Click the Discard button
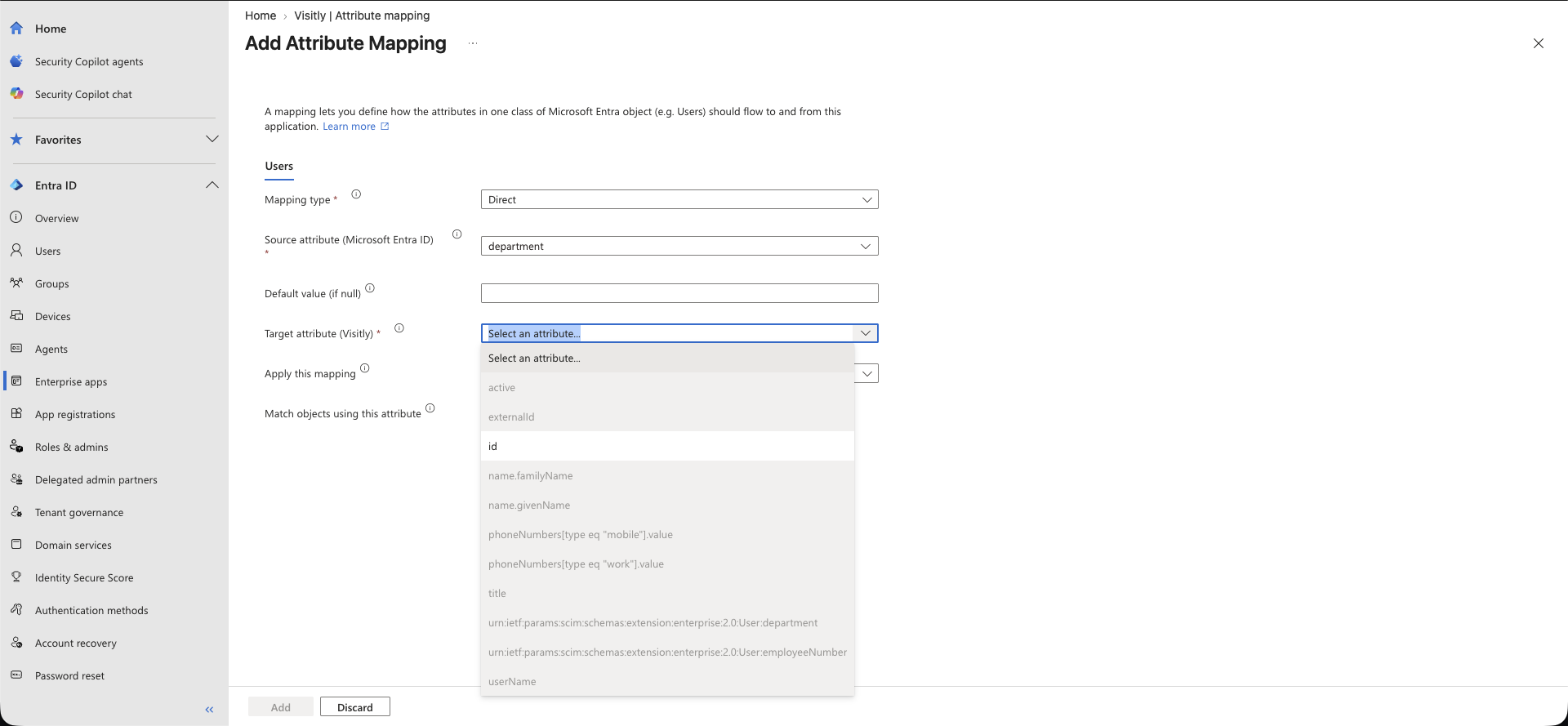Image resolution: width=1568 pixels, height=726 pixels. pyautogui.click(x=355, y=707)
